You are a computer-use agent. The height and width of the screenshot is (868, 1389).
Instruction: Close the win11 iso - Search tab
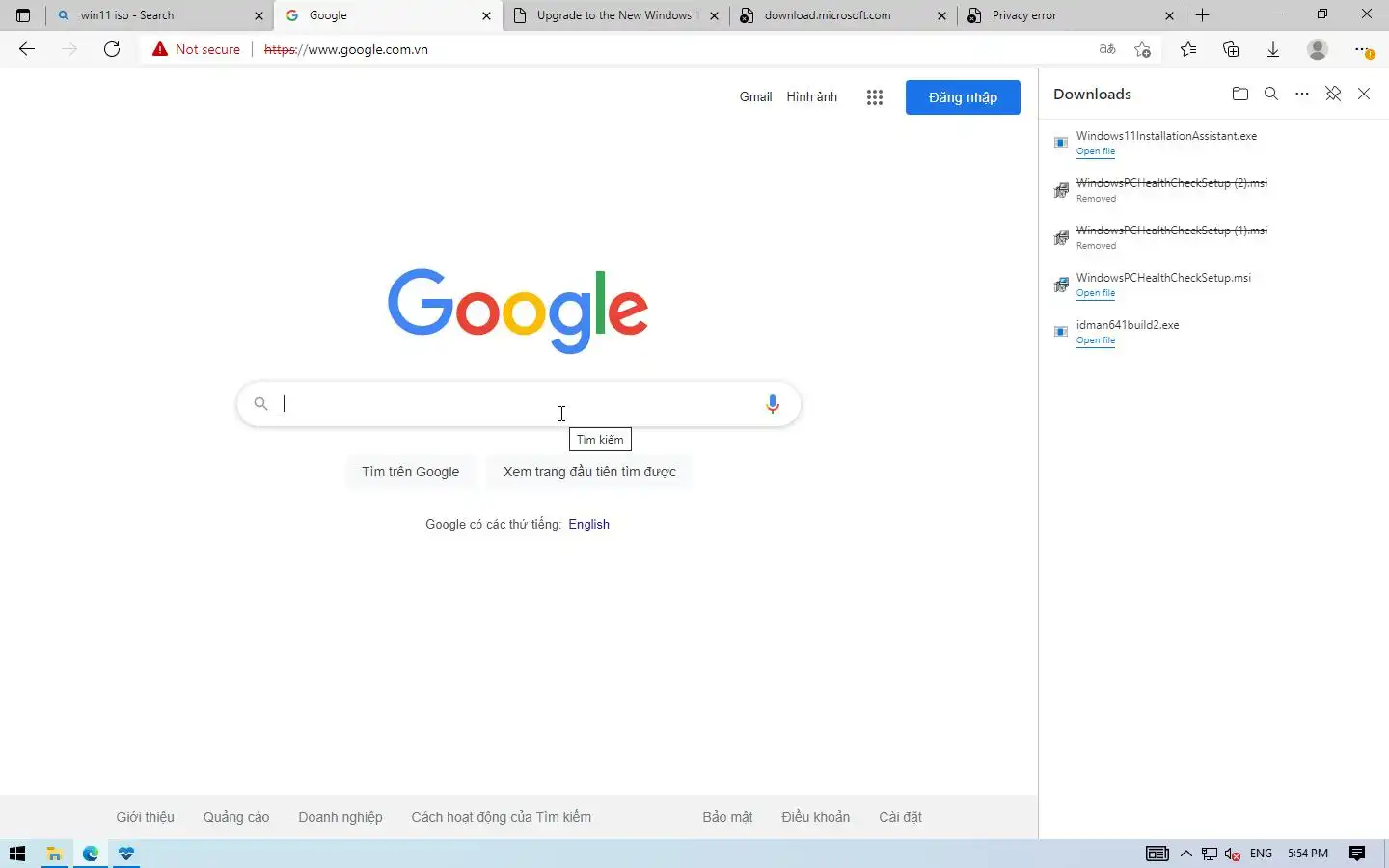(259, 15)
